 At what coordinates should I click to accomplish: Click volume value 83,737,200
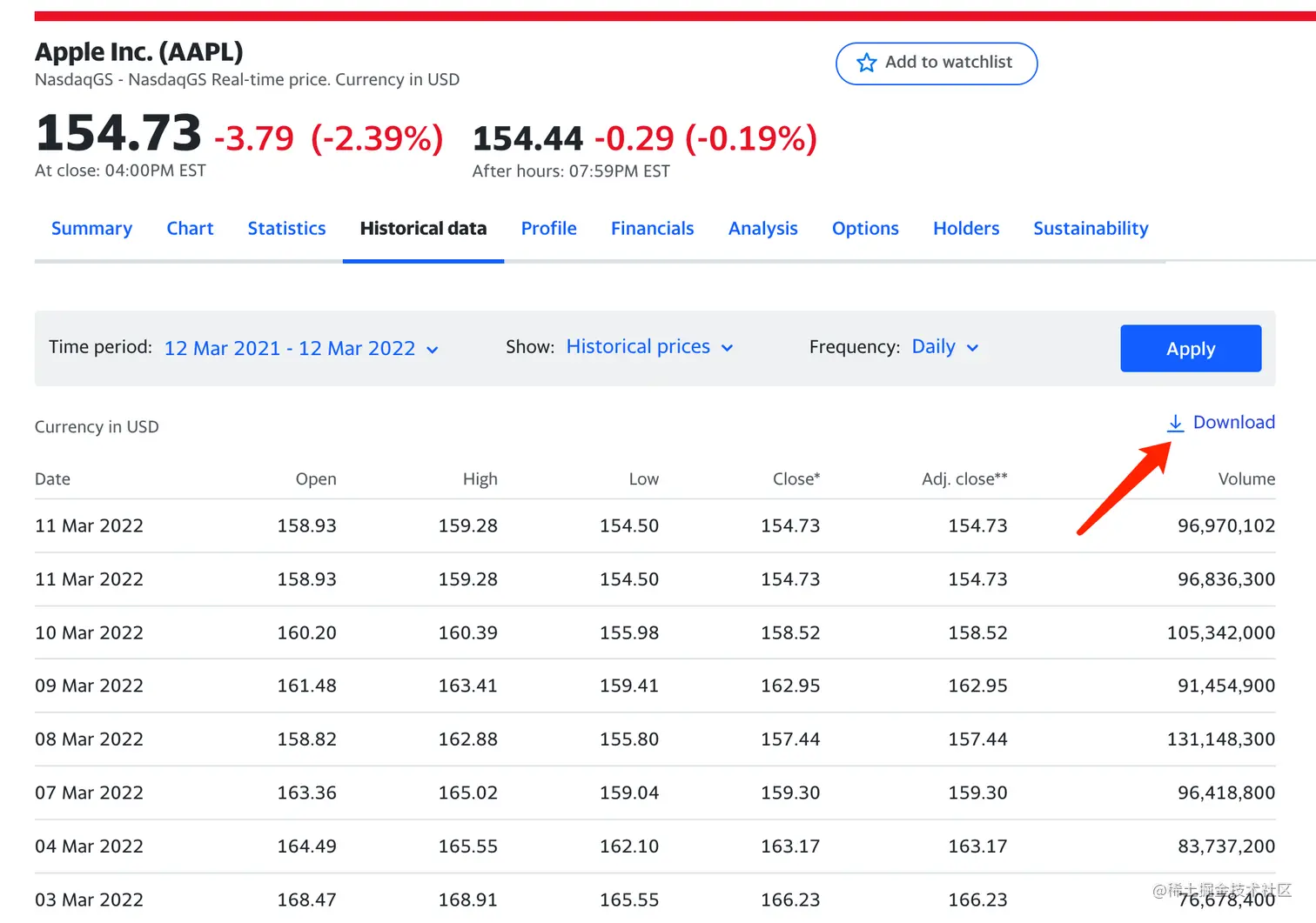(1225, 846)
